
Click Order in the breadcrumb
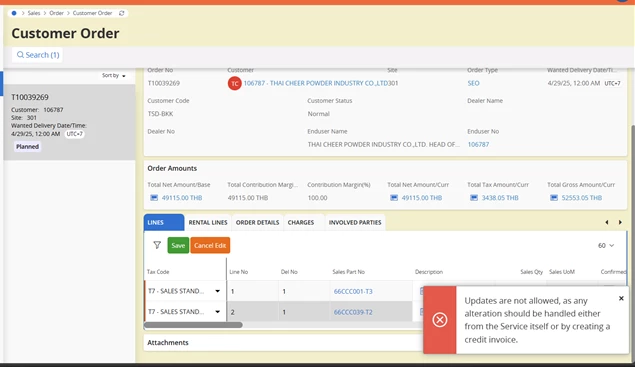point(57,13)
